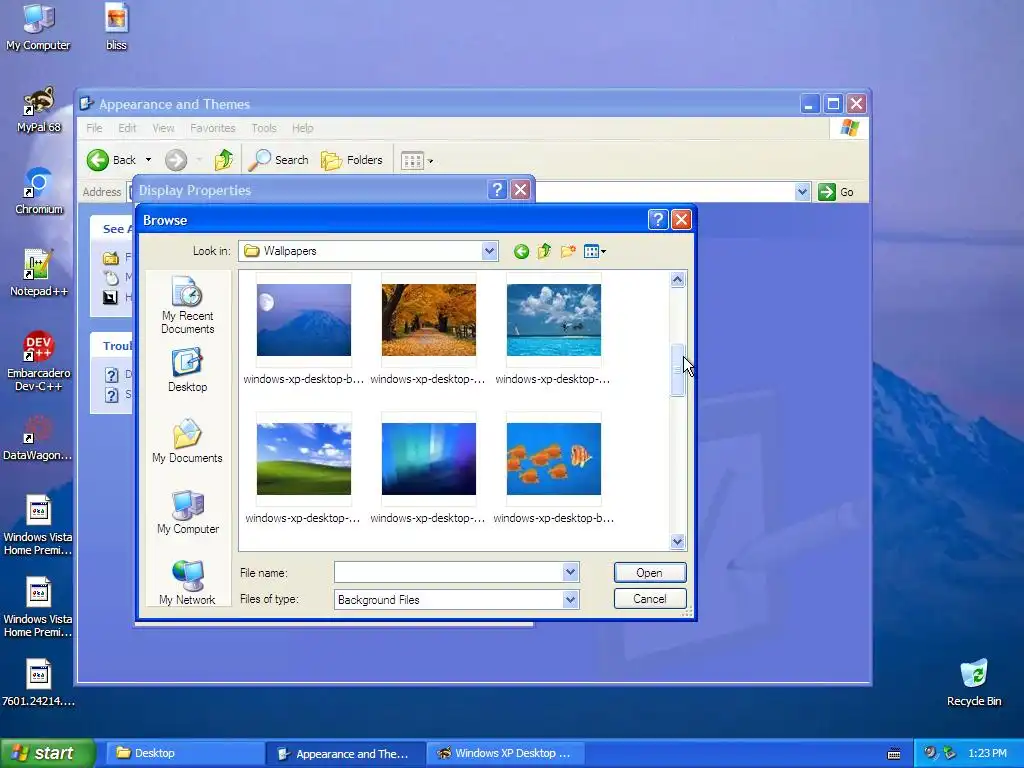
Task: Open Edit menu in Appearance and Themes
Action: click(x=127, y=128)
